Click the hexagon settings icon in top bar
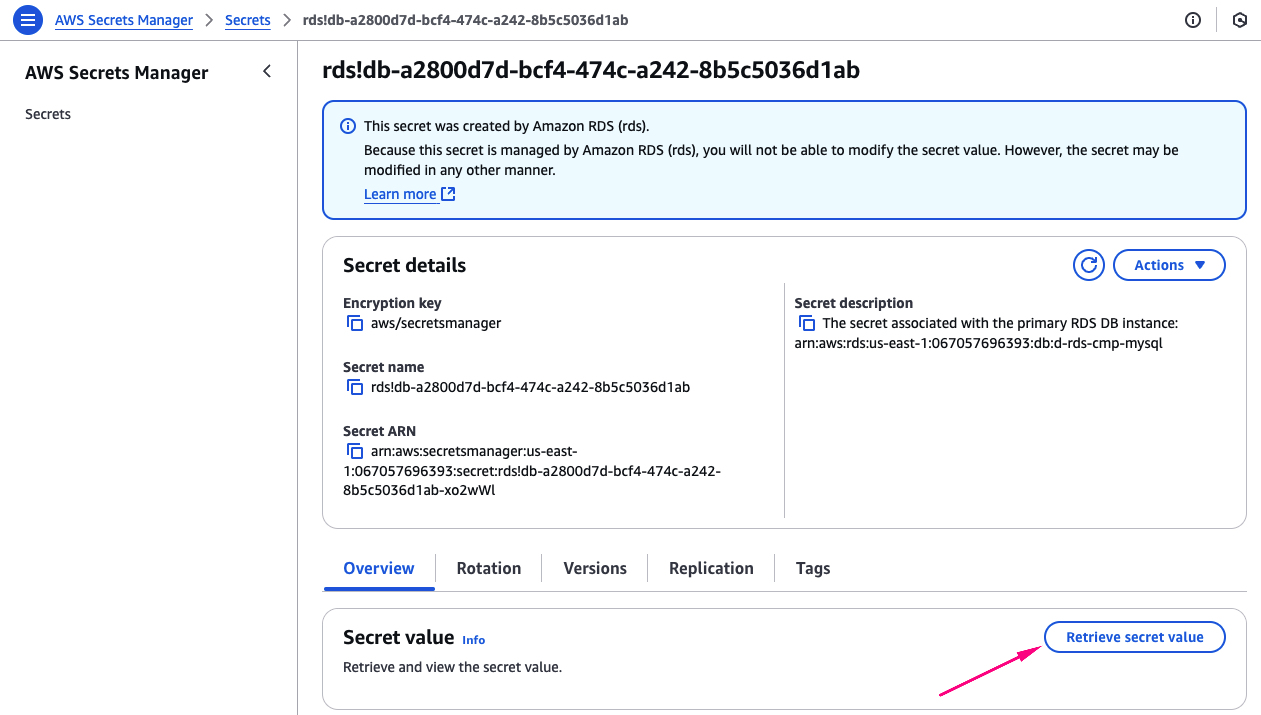1261x715 pixels. point(1240,20)
